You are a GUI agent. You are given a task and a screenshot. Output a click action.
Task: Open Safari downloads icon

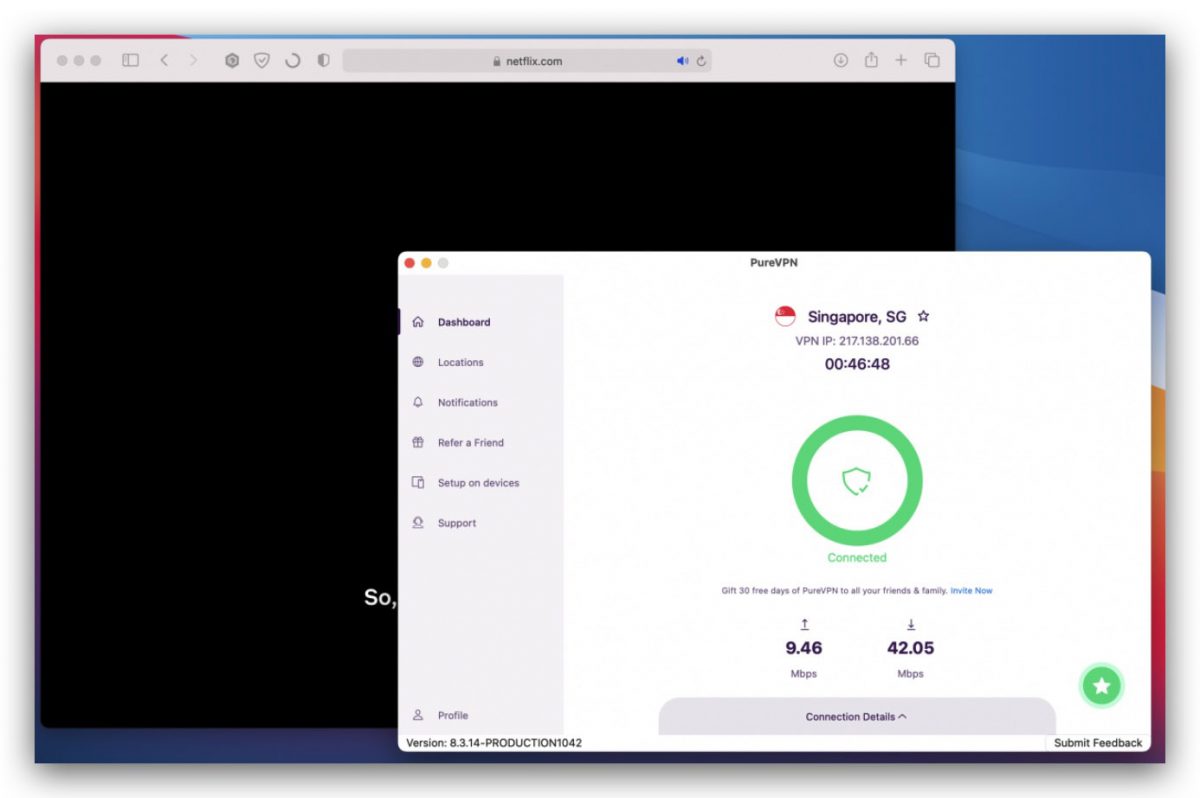(x=841, y=60)
